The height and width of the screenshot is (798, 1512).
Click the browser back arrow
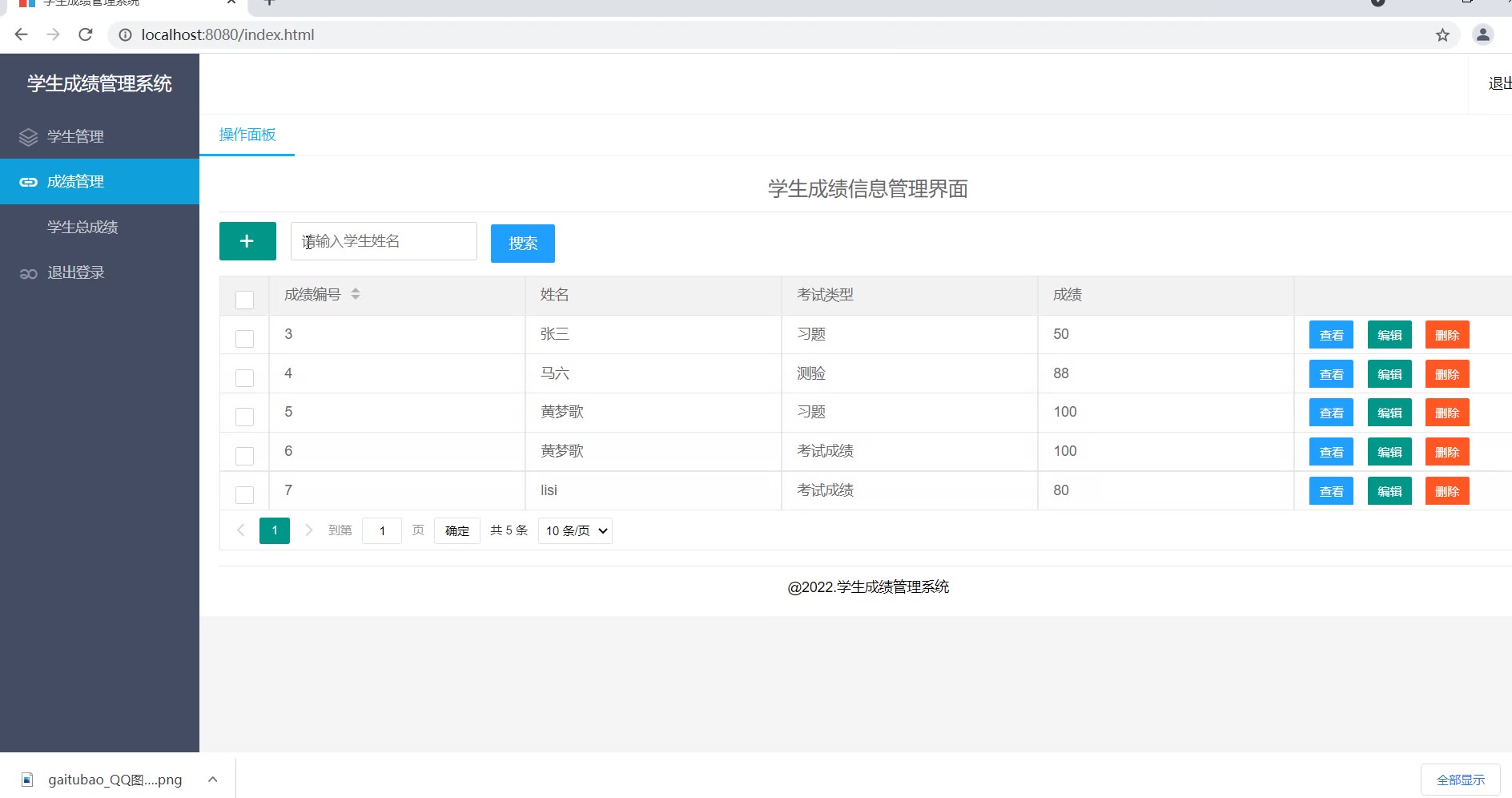coord(22,34)
